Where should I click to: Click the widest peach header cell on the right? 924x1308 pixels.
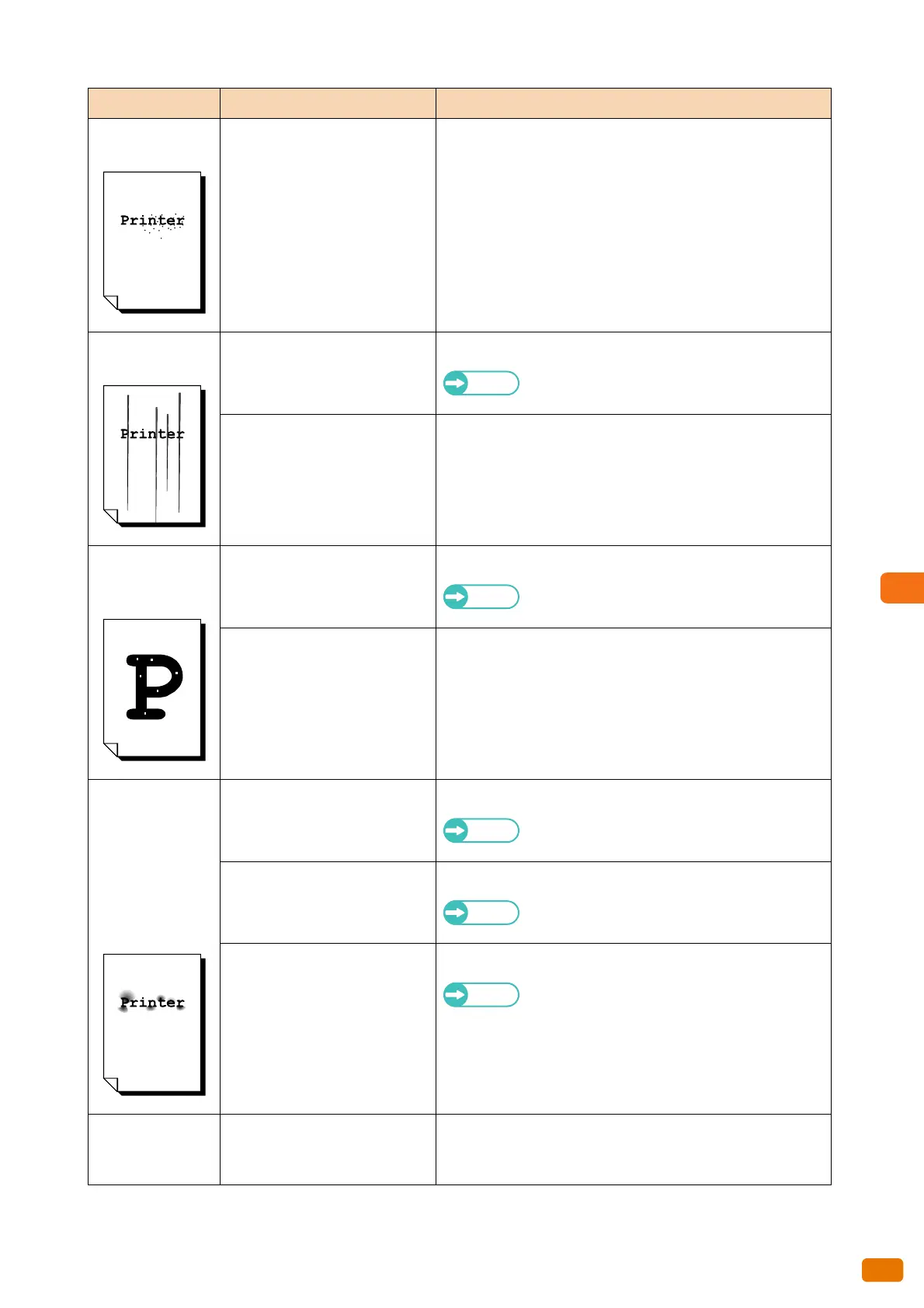point(634,103)
